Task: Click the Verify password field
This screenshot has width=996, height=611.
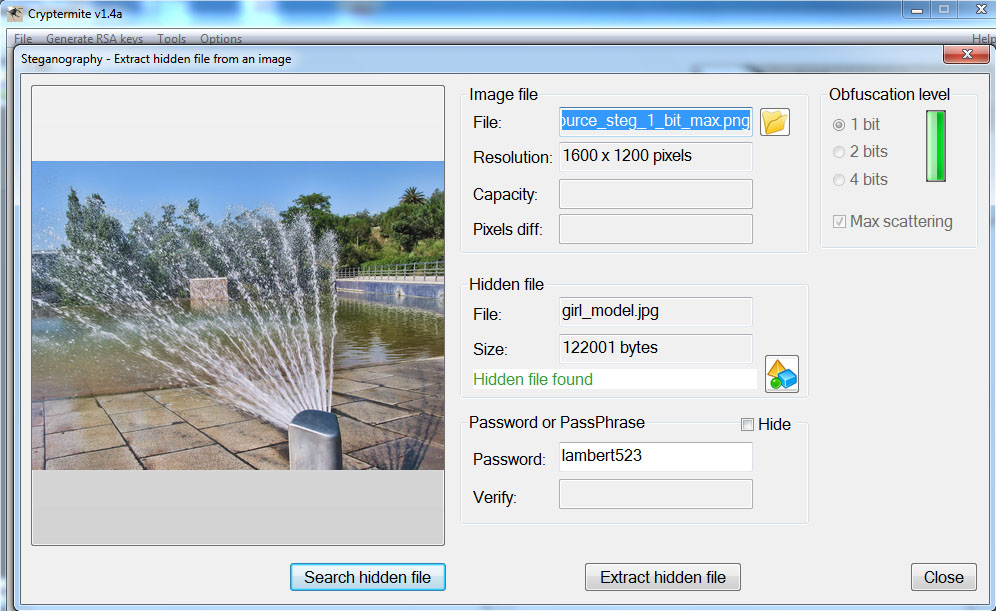Action: tap(656, 494)
